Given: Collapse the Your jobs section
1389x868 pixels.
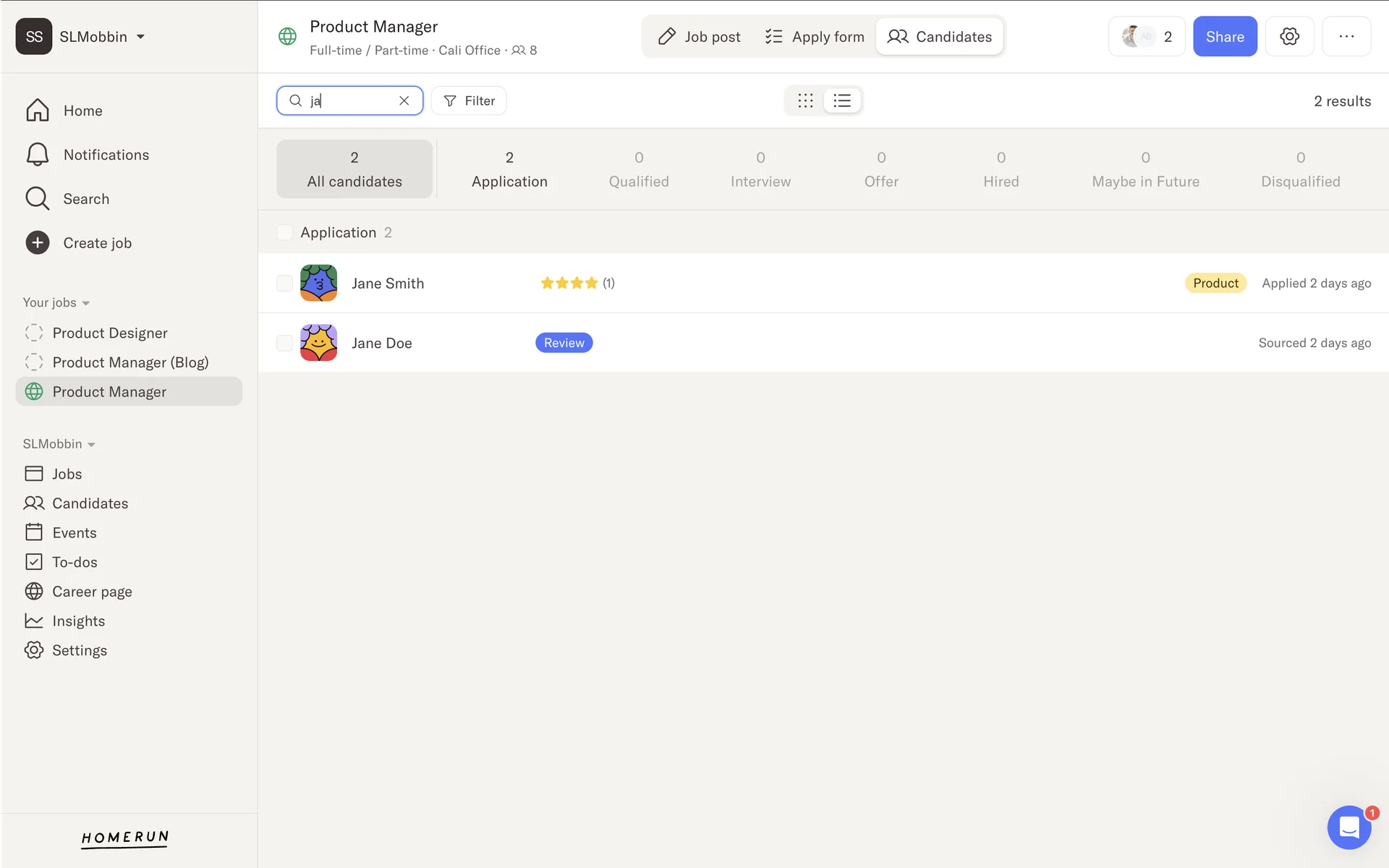Looking at the screenshot, I should coord(86,303).
